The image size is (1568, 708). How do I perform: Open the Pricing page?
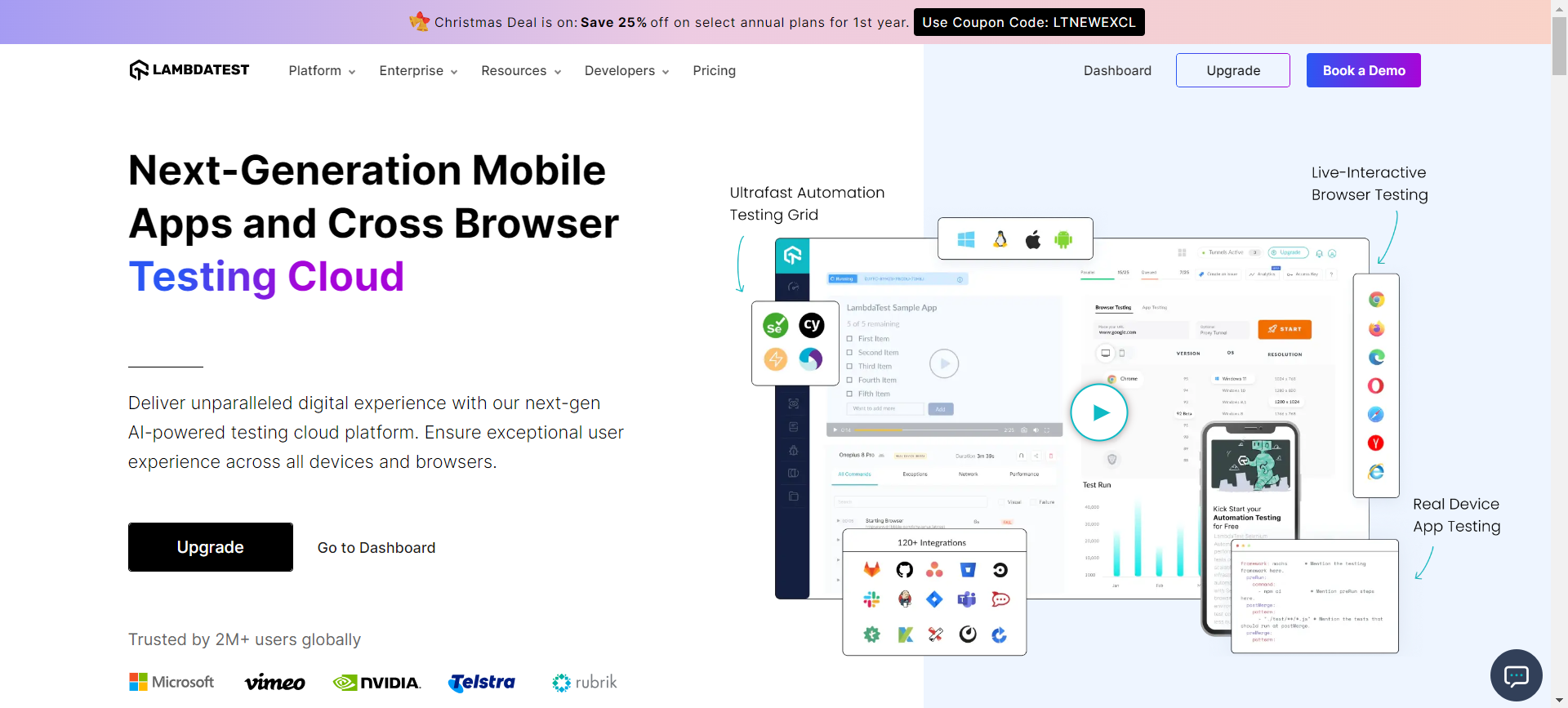coord(714,71)
